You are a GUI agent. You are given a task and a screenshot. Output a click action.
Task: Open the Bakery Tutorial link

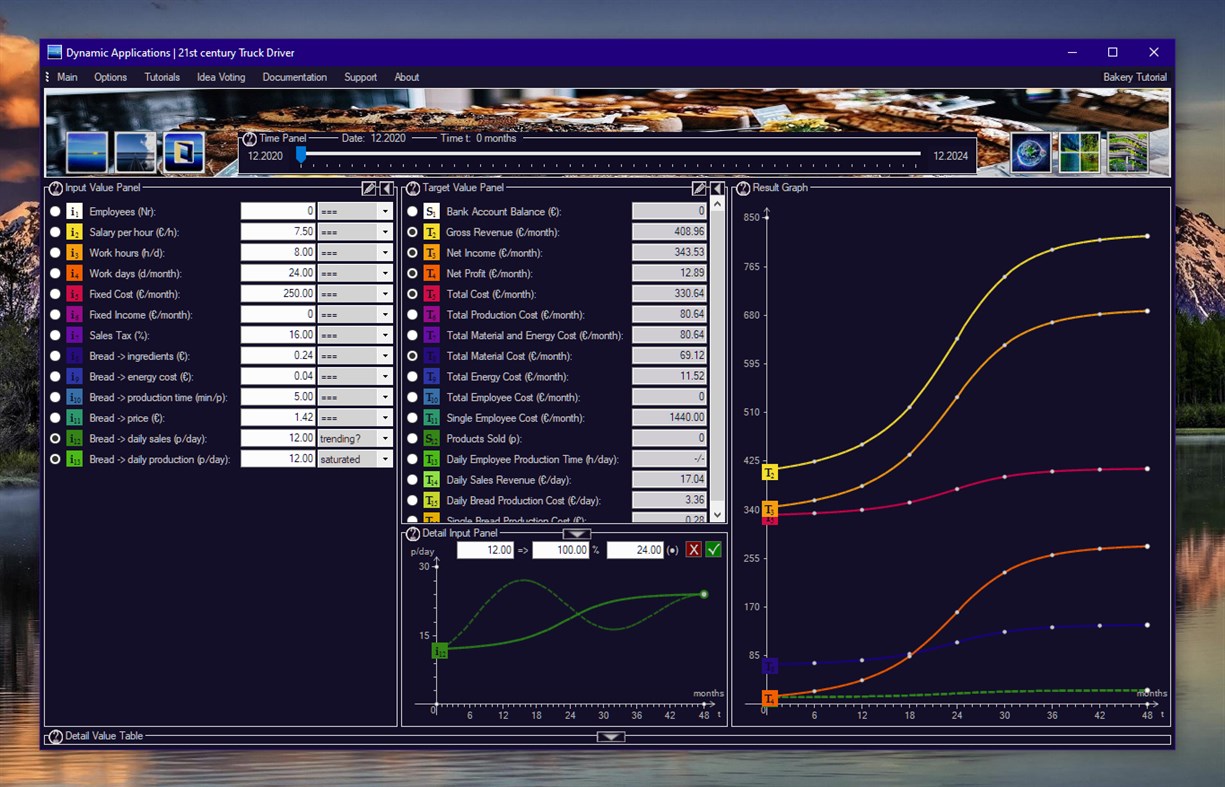1135,77
